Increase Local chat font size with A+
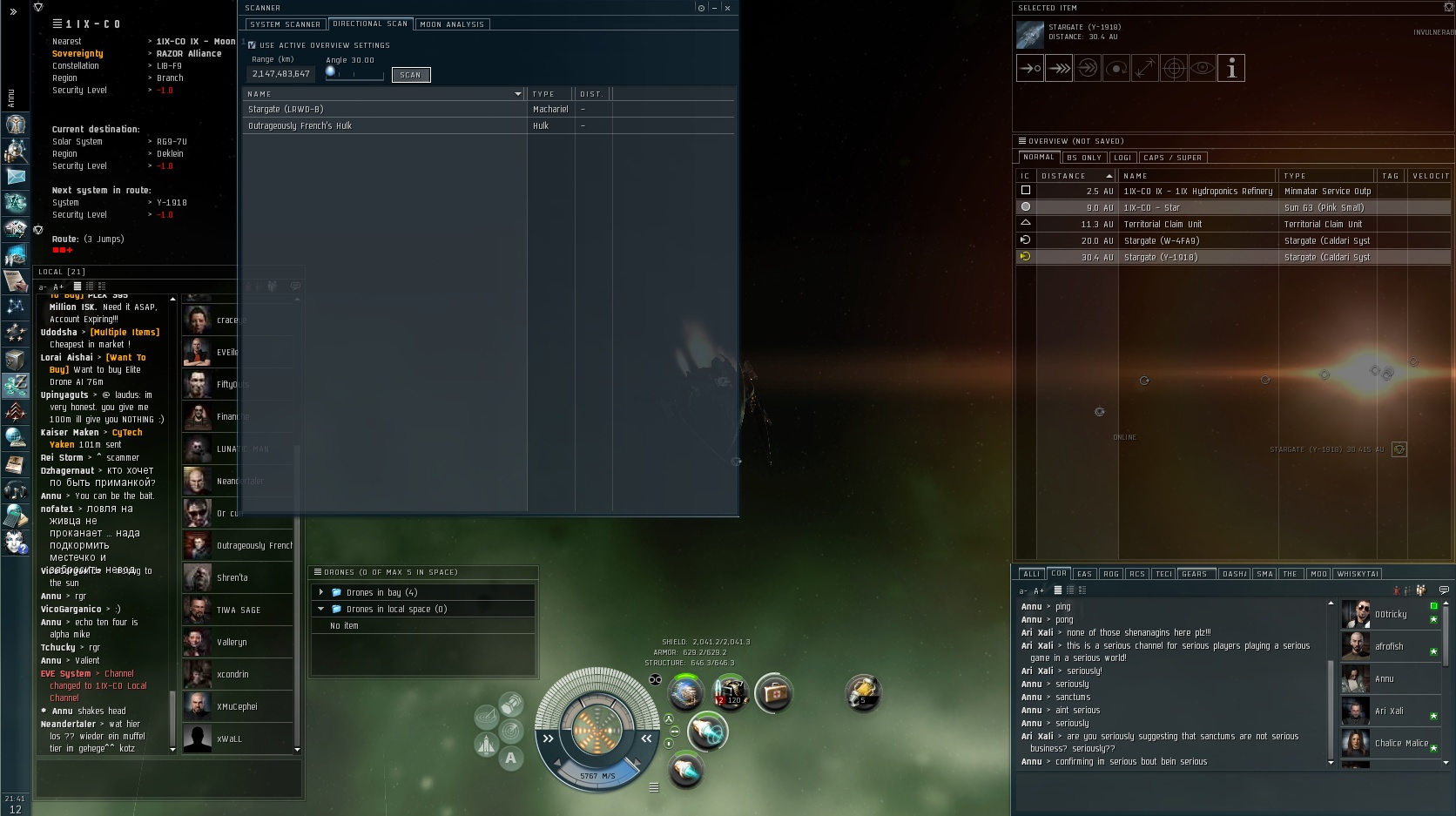This screenshot has height=816, width=1456. point(58,287)
